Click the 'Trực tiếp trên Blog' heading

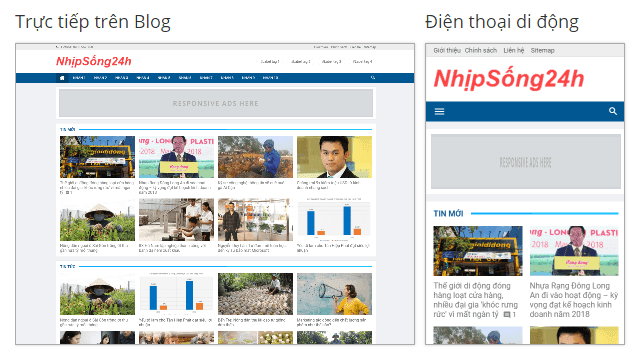[93, 22]
